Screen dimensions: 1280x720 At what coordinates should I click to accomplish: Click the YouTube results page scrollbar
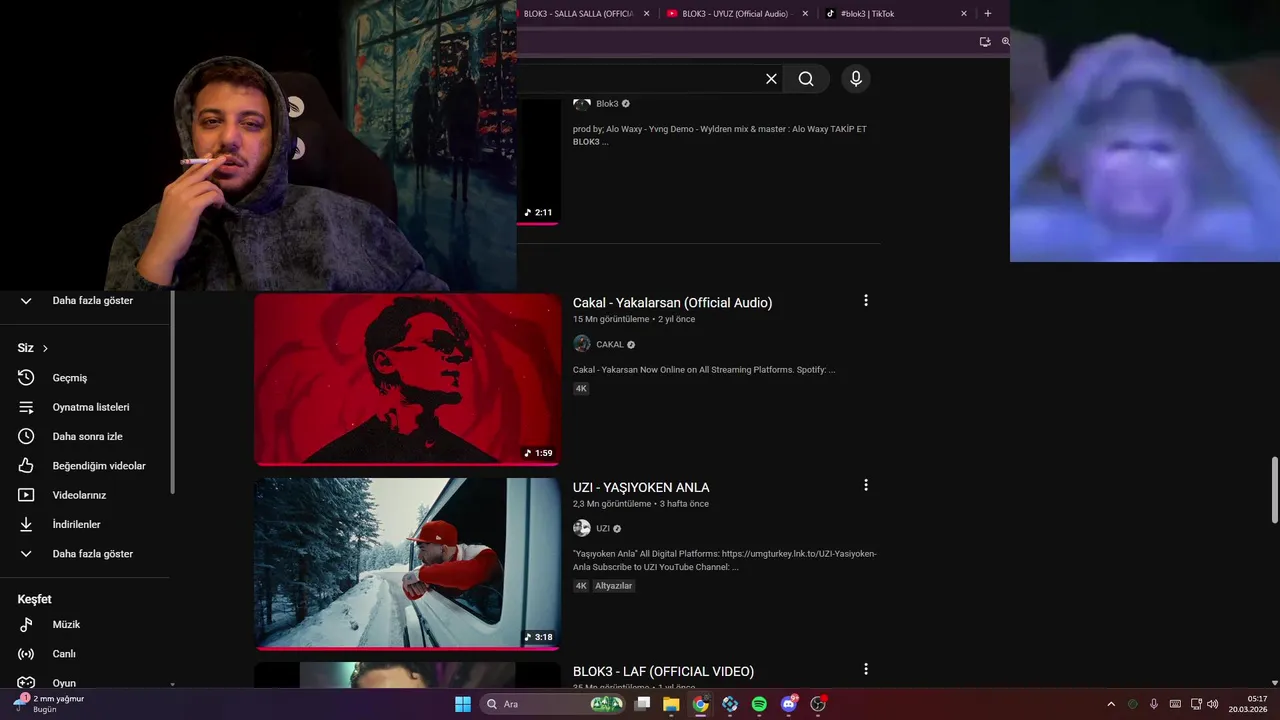(1274, 489)
